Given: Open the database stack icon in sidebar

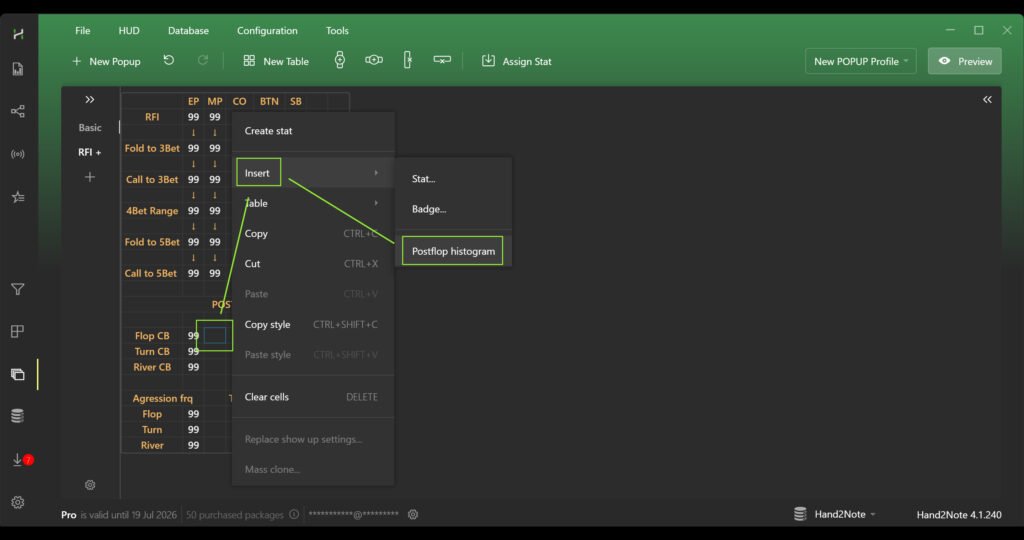Looking at the screenshot, I should click(17, 416).
